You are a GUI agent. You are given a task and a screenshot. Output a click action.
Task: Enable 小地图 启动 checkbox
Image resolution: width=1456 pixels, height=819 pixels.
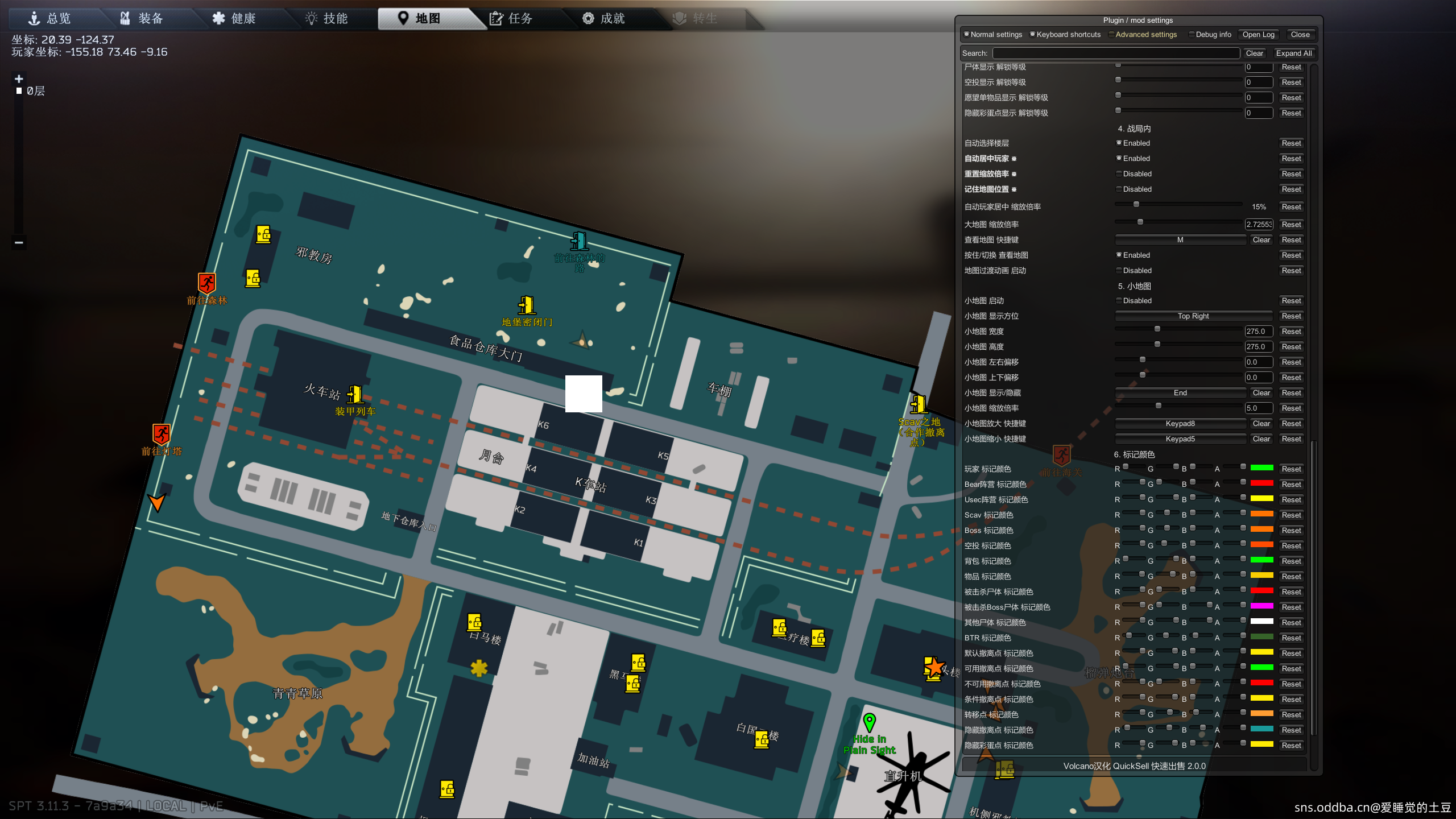pyautogui.click(x=1119, y=300)
